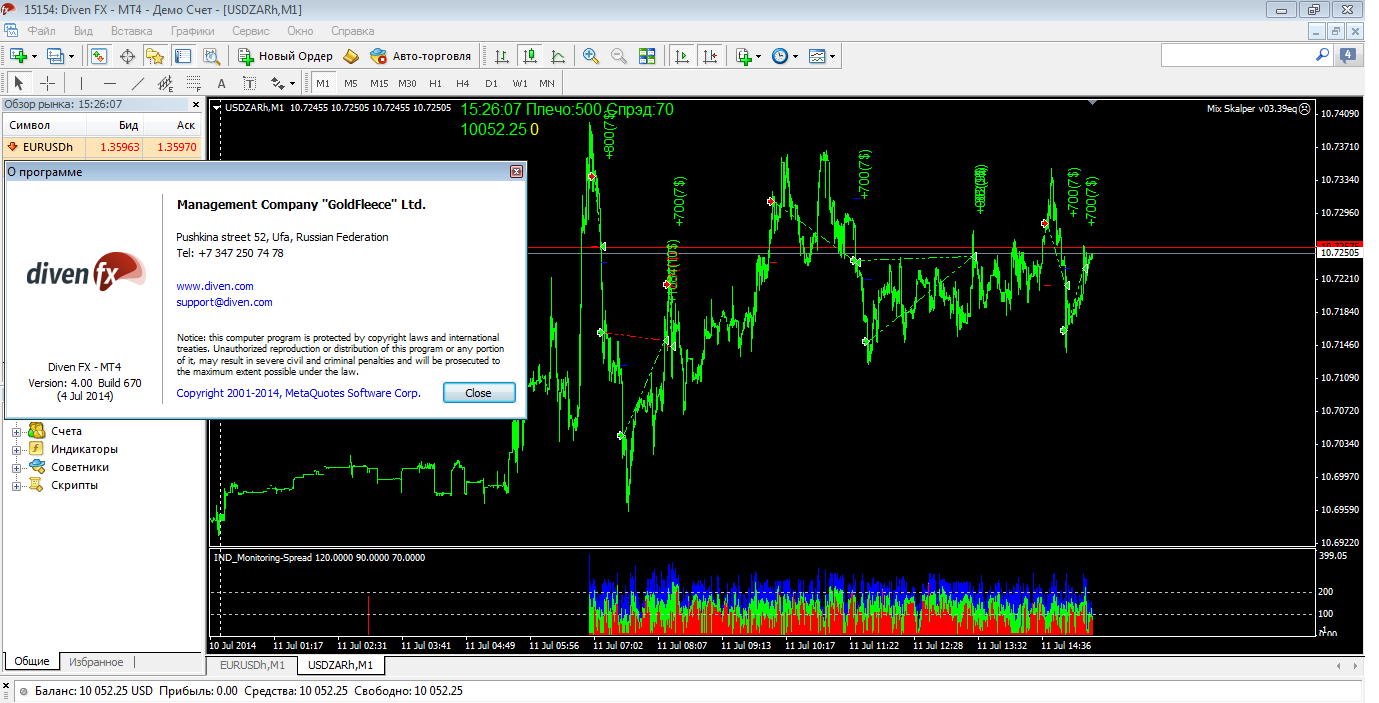Select the cursor arrow tool
The height and width of the screenshot is (703, 1379).
point(19,83)
